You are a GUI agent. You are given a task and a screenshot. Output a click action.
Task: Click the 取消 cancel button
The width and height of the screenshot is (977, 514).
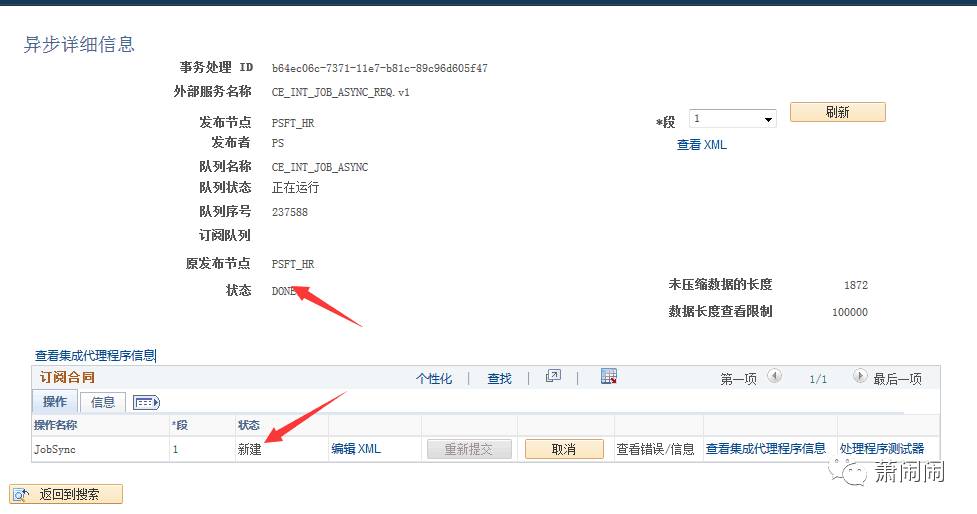[564, 449]
